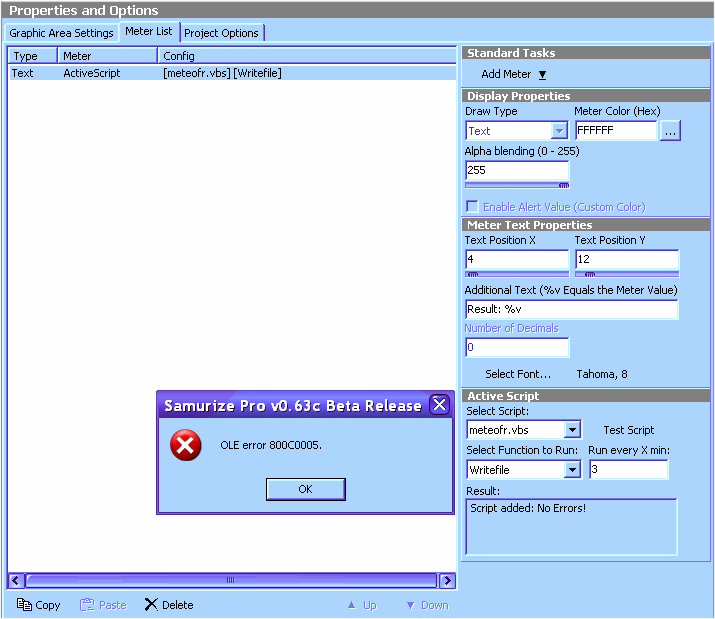Click the Additional Text input field

(x=571, y=310)
